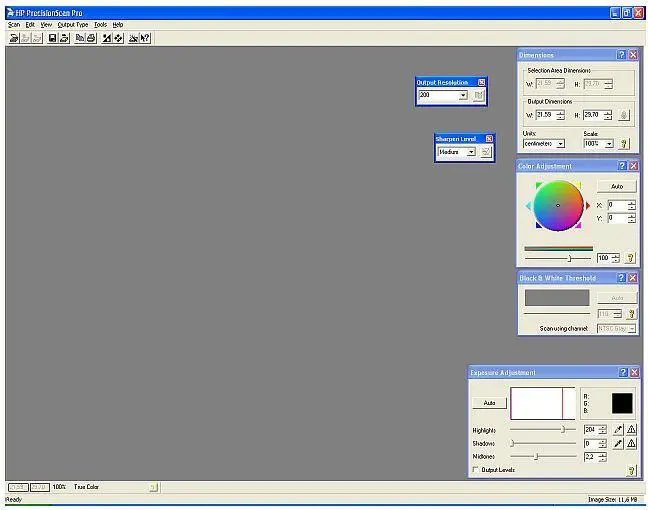
Task: Open the Output Resolution dropdown
Action: click(x=463, y=95)
